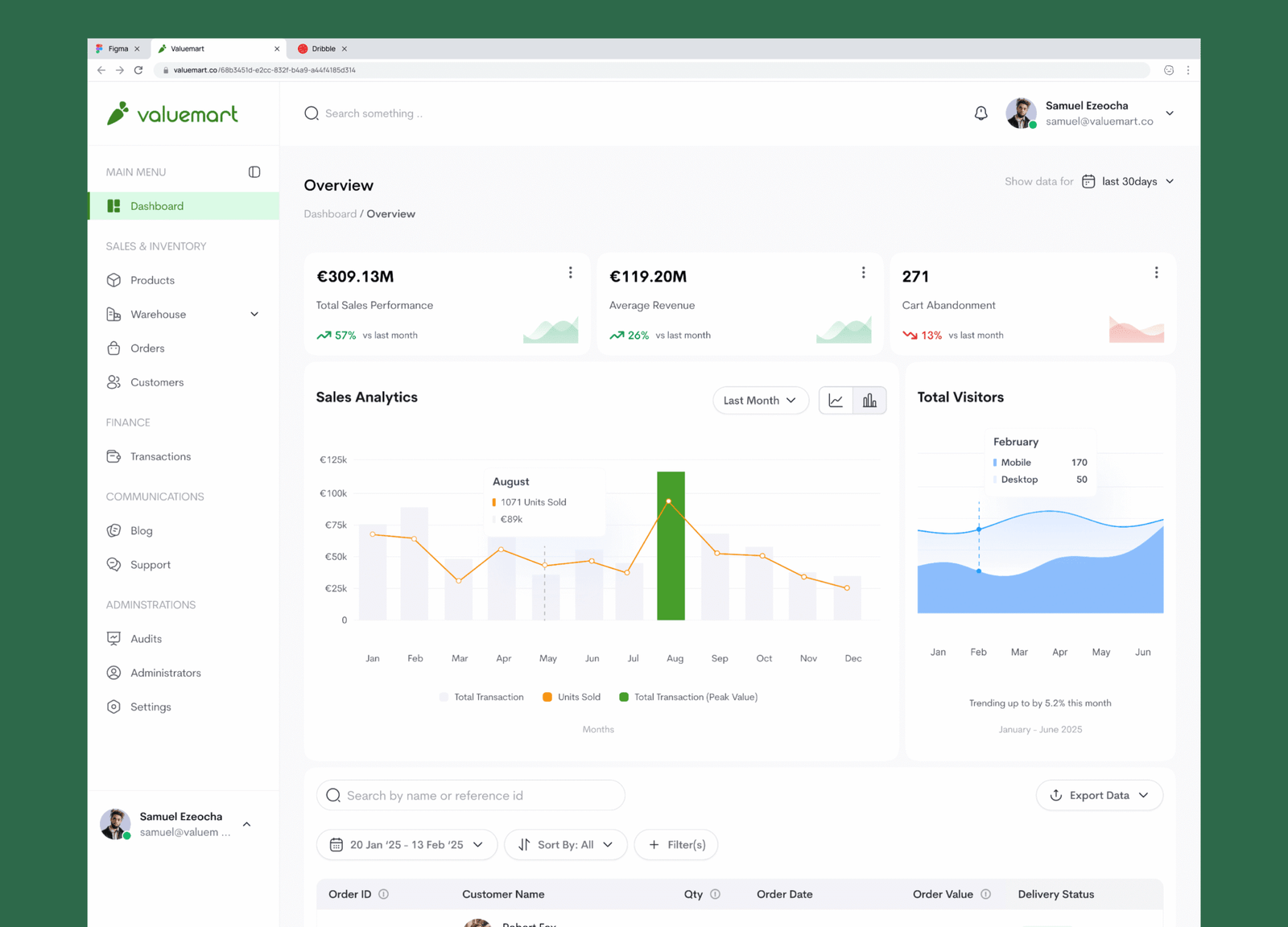Screen dimensions: 1288x927
Task: Click the Filter(s) button
Action: [x=676, y=845]
